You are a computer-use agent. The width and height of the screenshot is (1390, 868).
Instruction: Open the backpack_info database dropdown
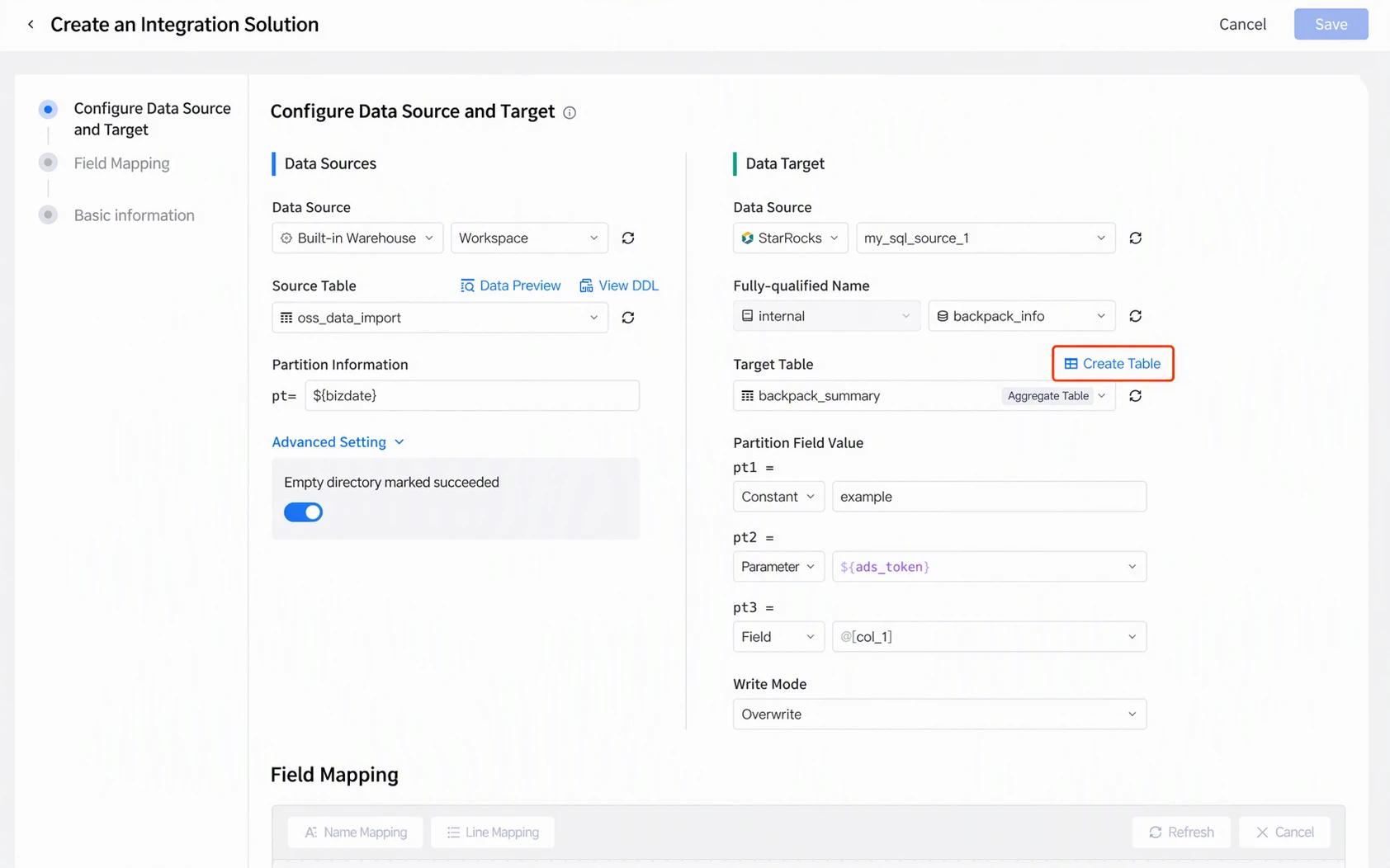pos(1022,316)
